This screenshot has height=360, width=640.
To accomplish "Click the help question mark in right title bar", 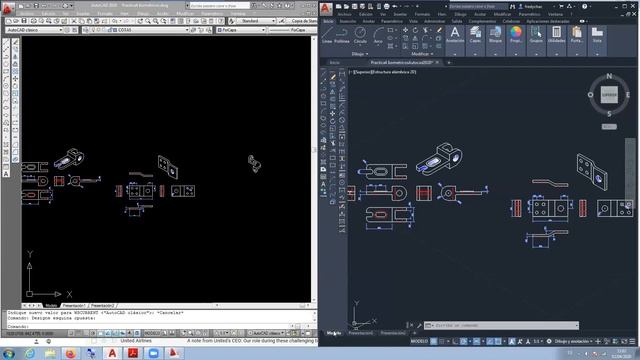I will (584, 6).
